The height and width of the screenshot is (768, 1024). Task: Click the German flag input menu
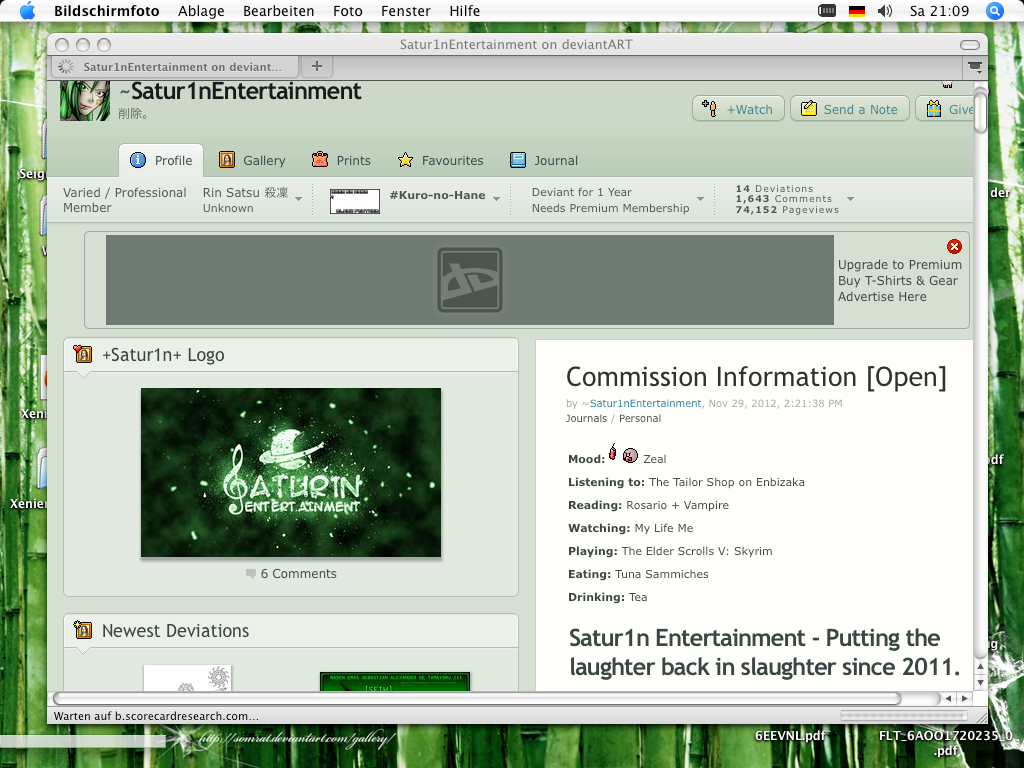pyautogui.click(x=857, y=11)
